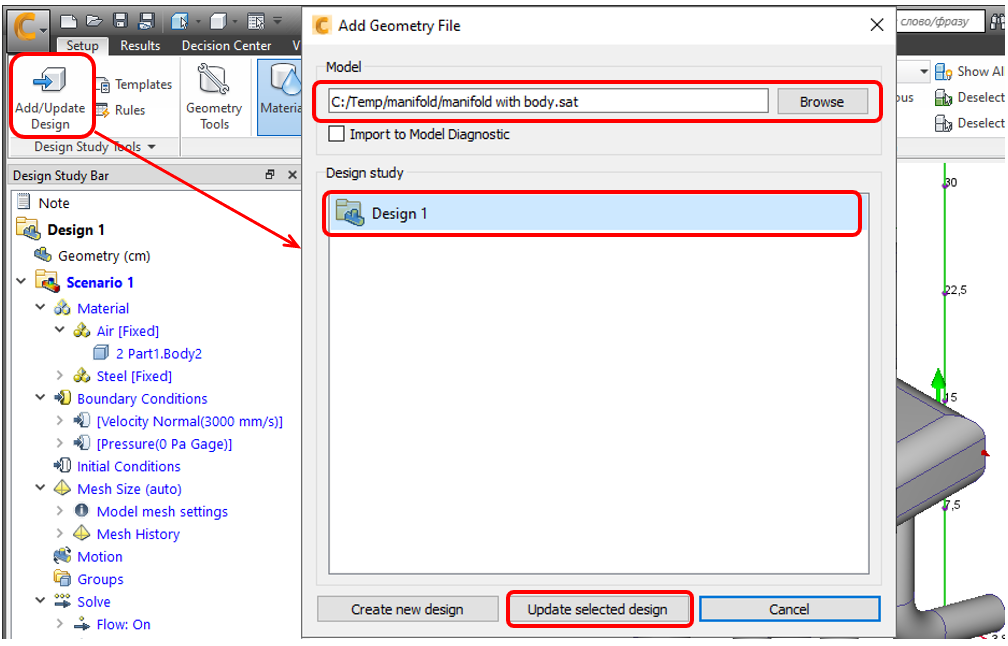Image resolution: width=1008 pixels, height=646 pixels.
Task: Open the quick access toolbar customize arrow
Action: [x=278, y=21]
